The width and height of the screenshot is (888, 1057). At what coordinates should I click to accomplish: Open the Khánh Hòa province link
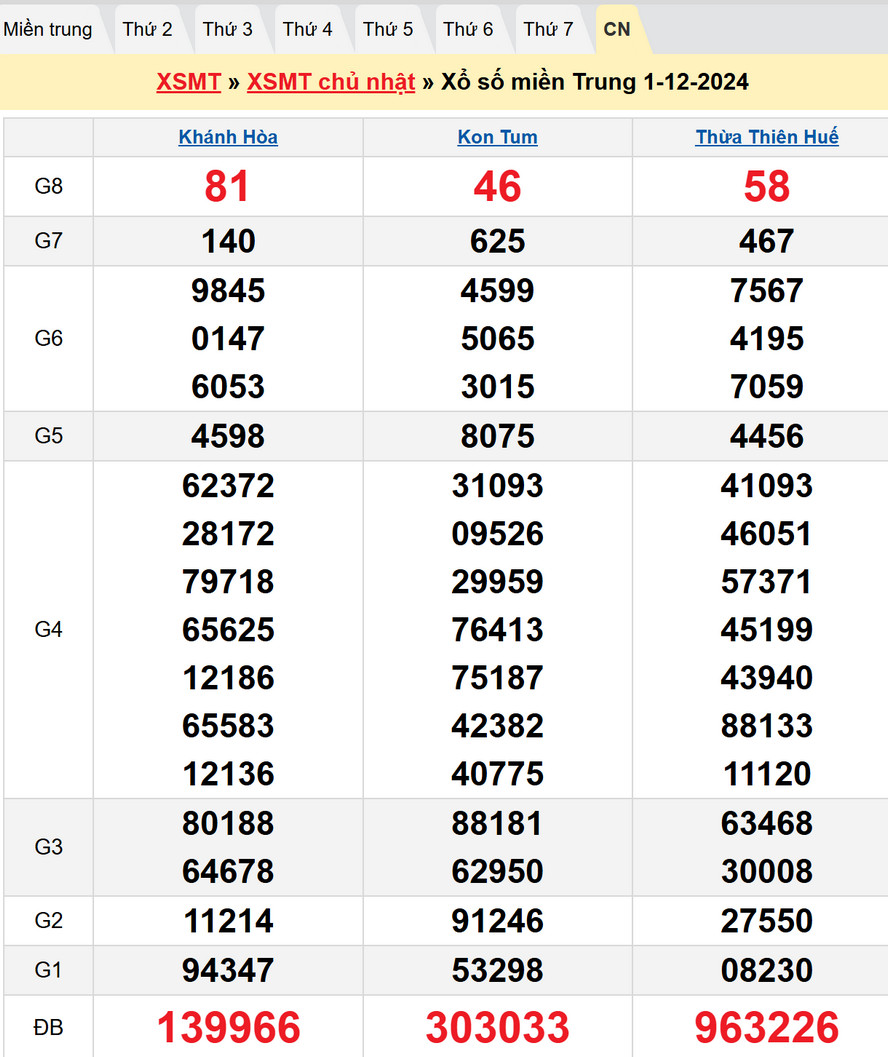[228, 137]
